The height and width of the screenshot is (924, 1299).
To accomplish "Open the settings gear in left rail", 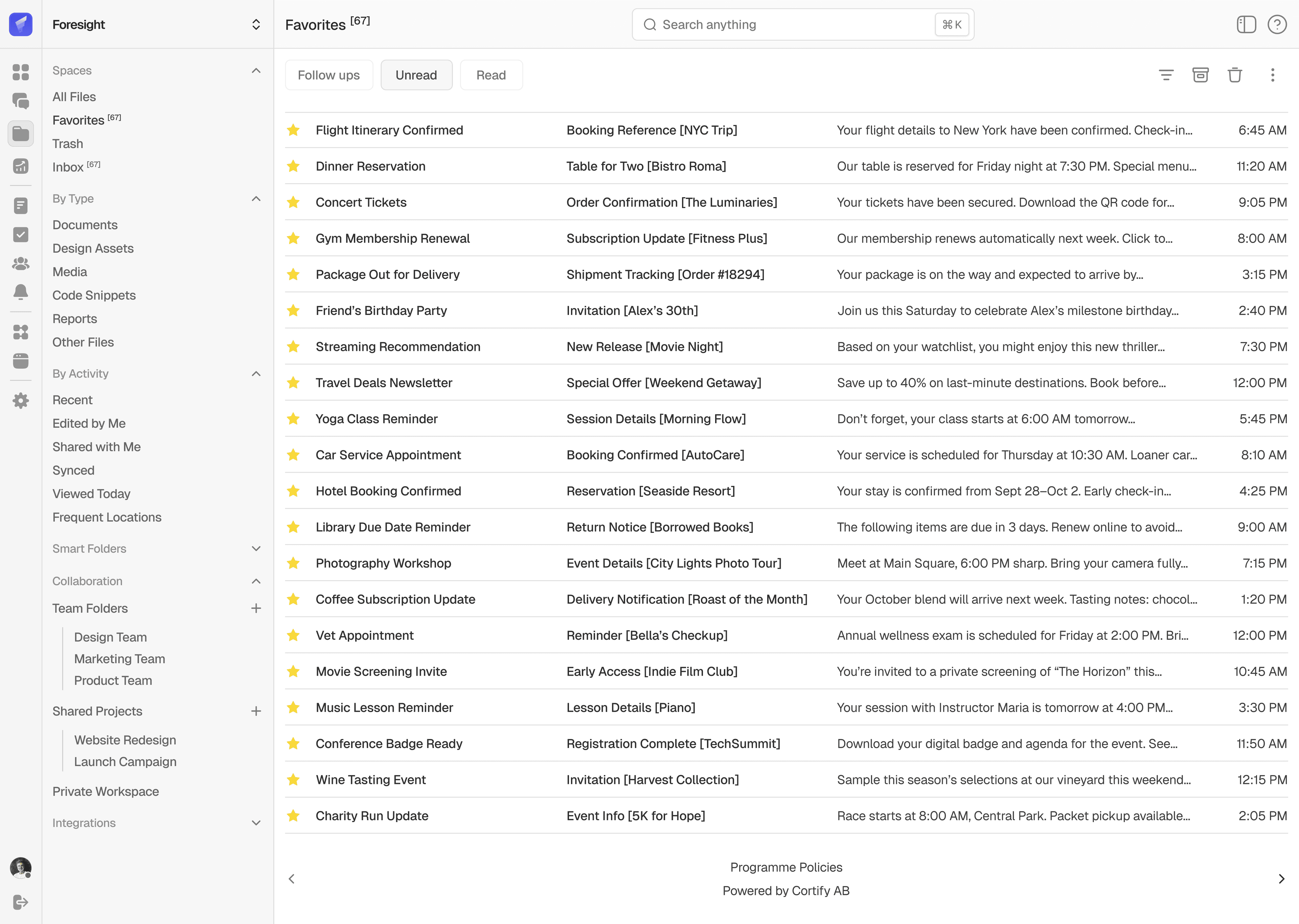I will 21,401.
